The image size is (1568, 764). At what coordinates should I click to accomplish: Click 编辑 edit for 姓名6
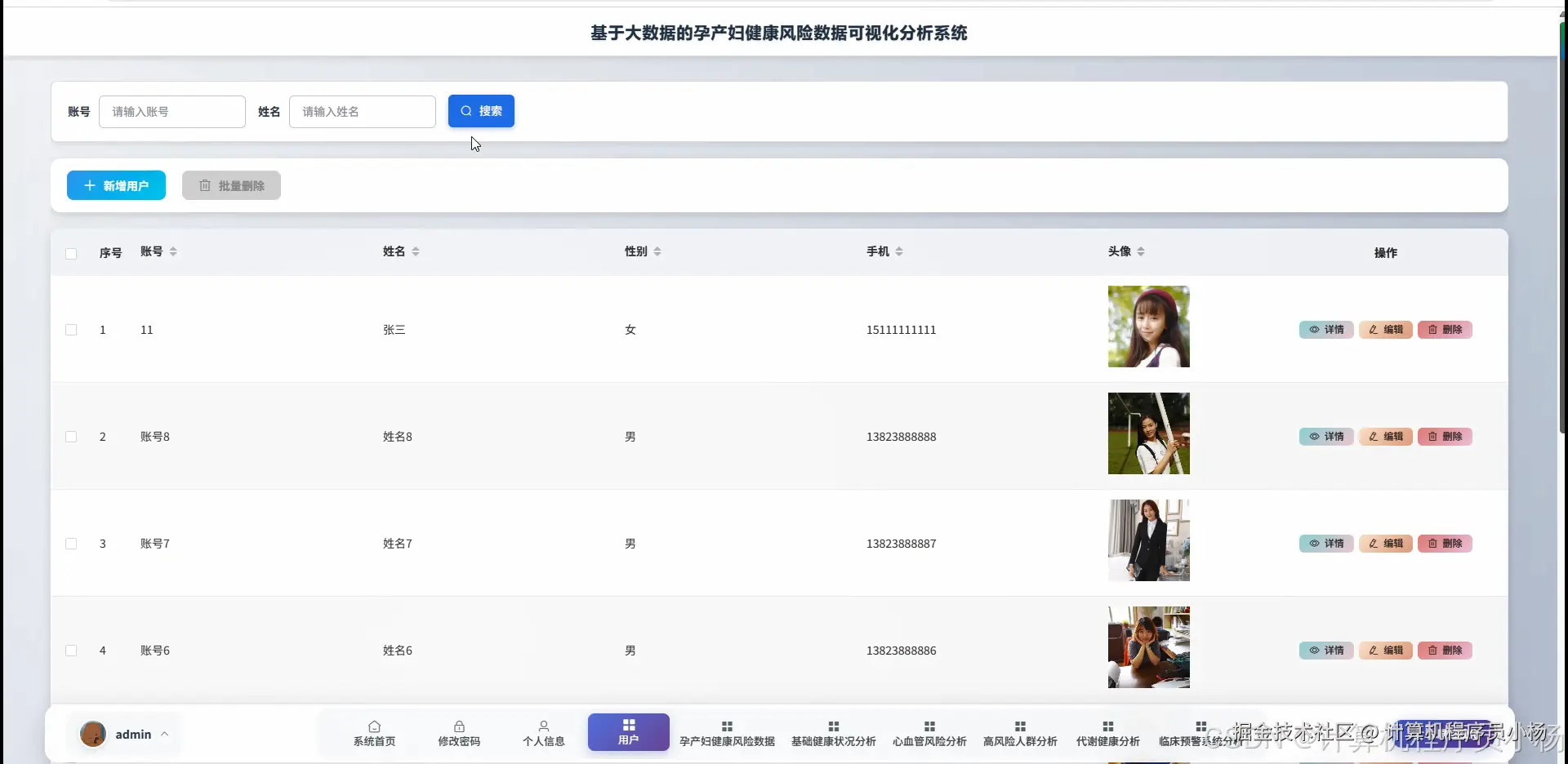1386,651
